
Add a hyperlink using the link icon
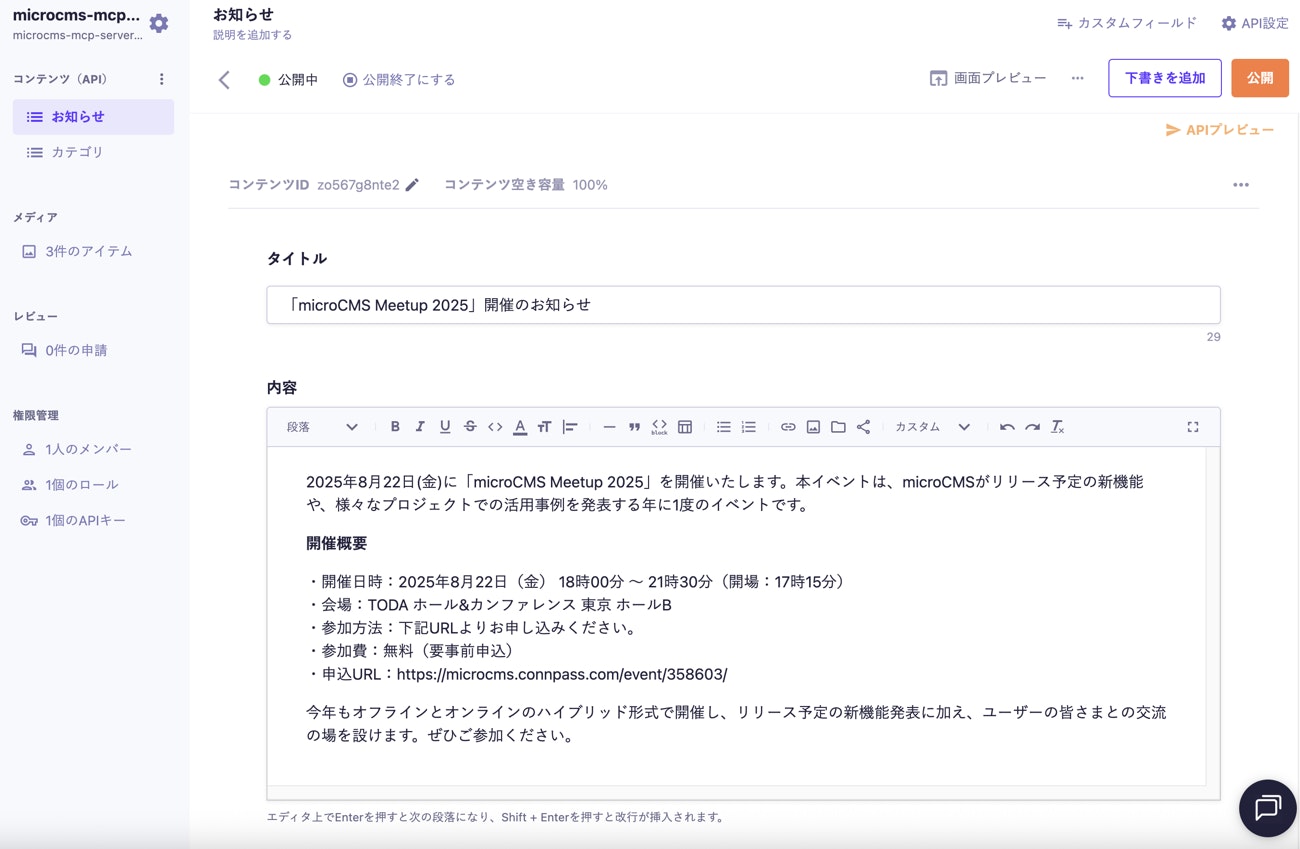(x=788, y=426)
